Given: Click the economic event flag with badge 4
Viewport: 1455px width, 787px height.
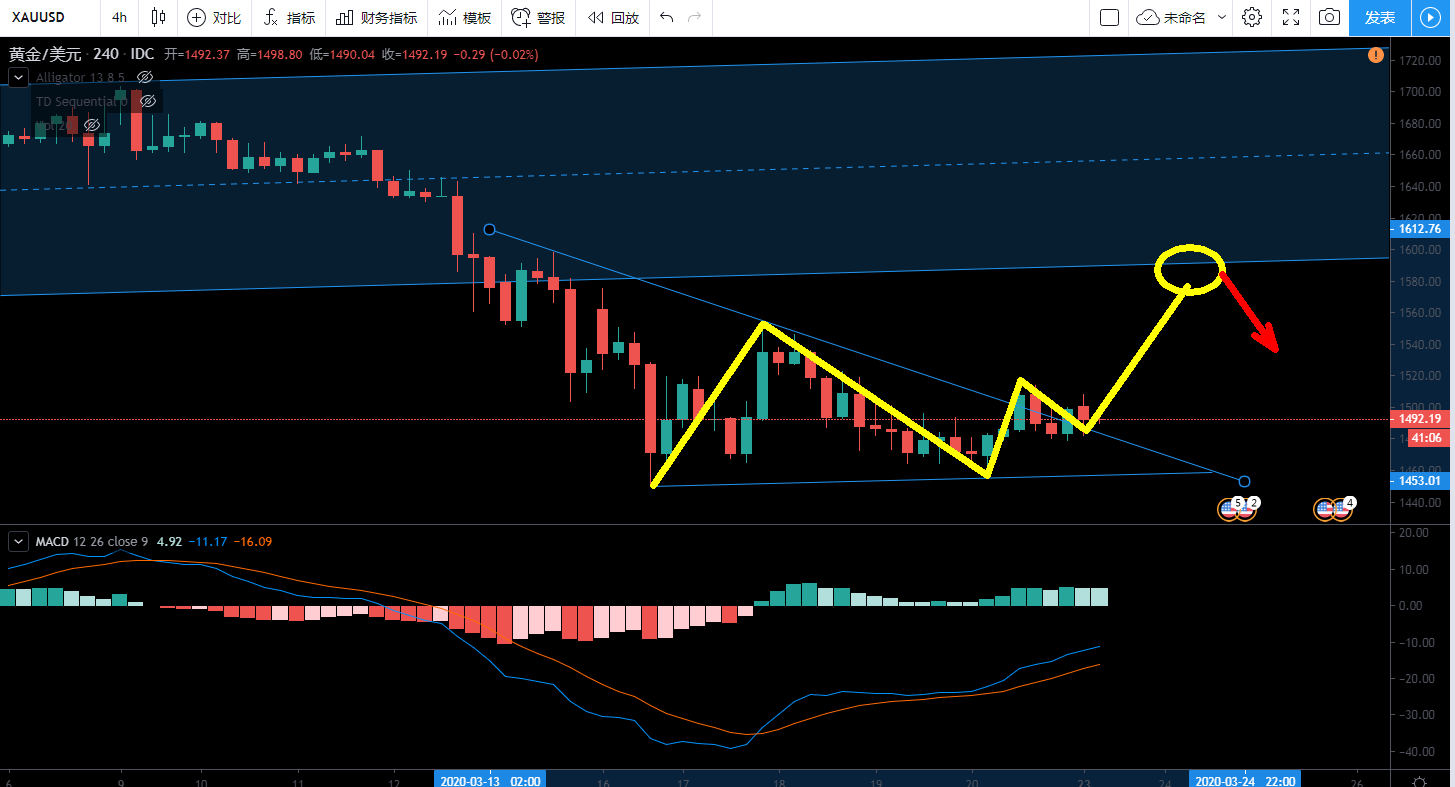Looking at the screenshot, I should [1341, 510].
